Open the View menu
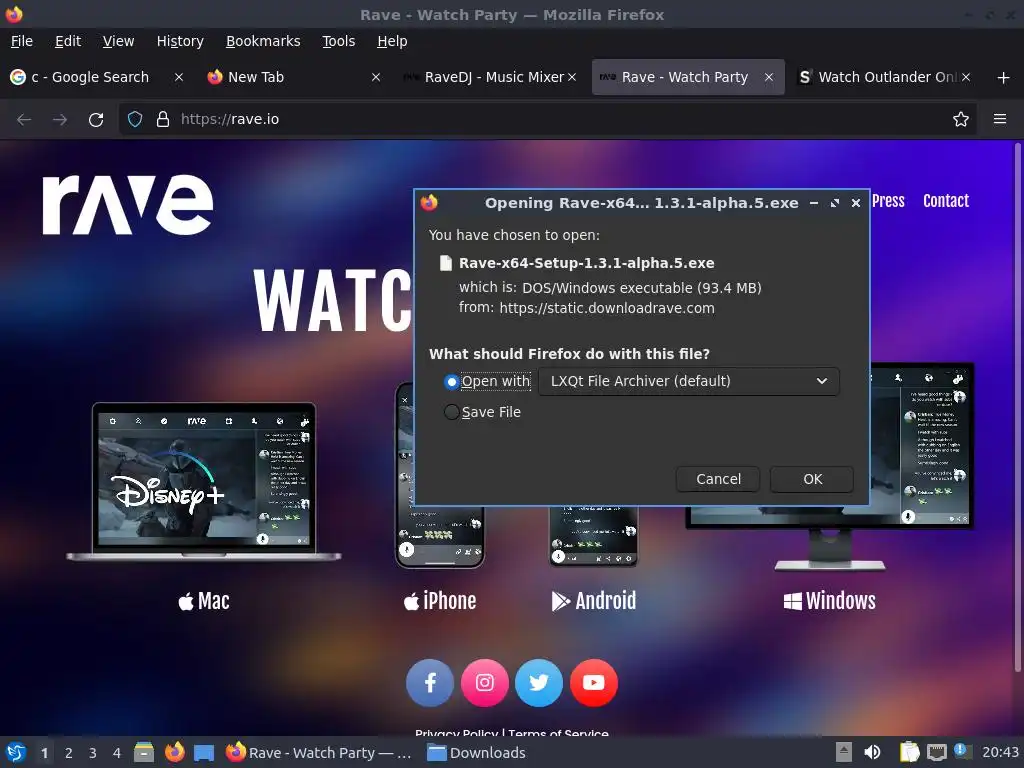 point(118,41)
